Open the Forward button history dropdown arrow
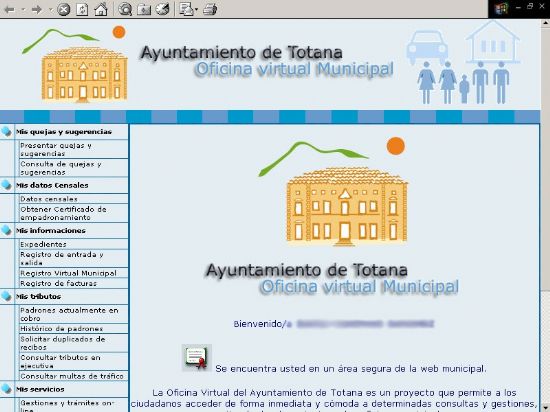This screenshot has width=550, height=412. point(50,9)
